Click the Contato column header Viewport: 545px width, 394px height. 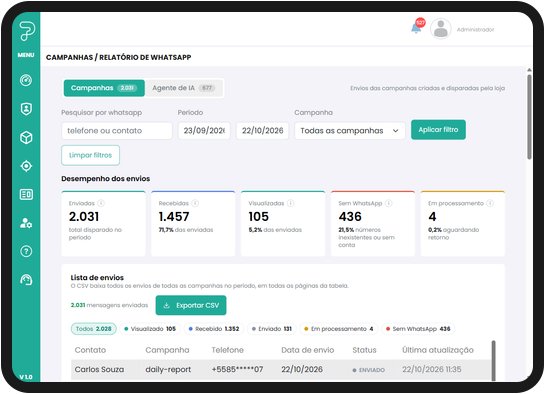tap(90, 350)
